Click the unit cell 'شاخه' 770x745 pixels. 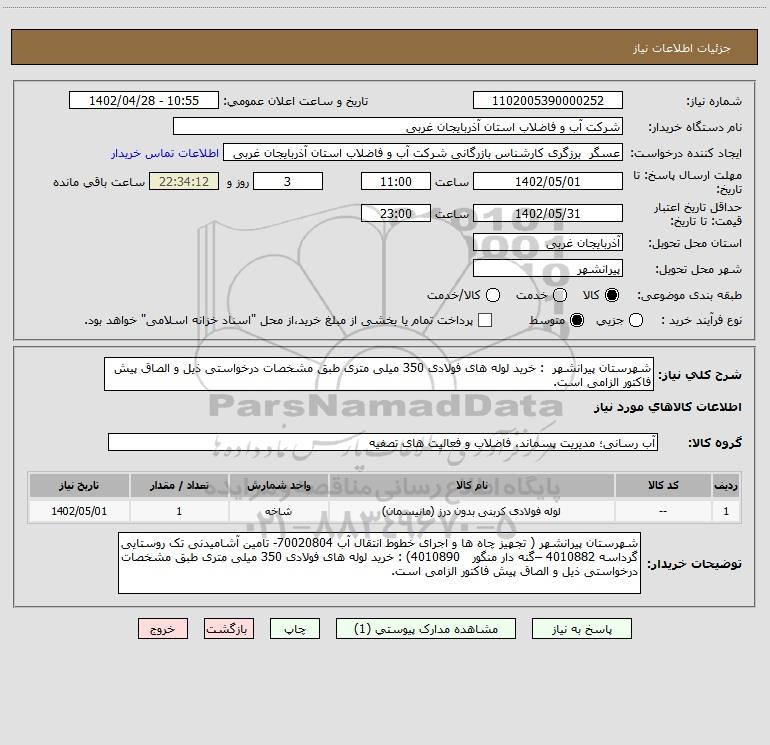[278, 511]
